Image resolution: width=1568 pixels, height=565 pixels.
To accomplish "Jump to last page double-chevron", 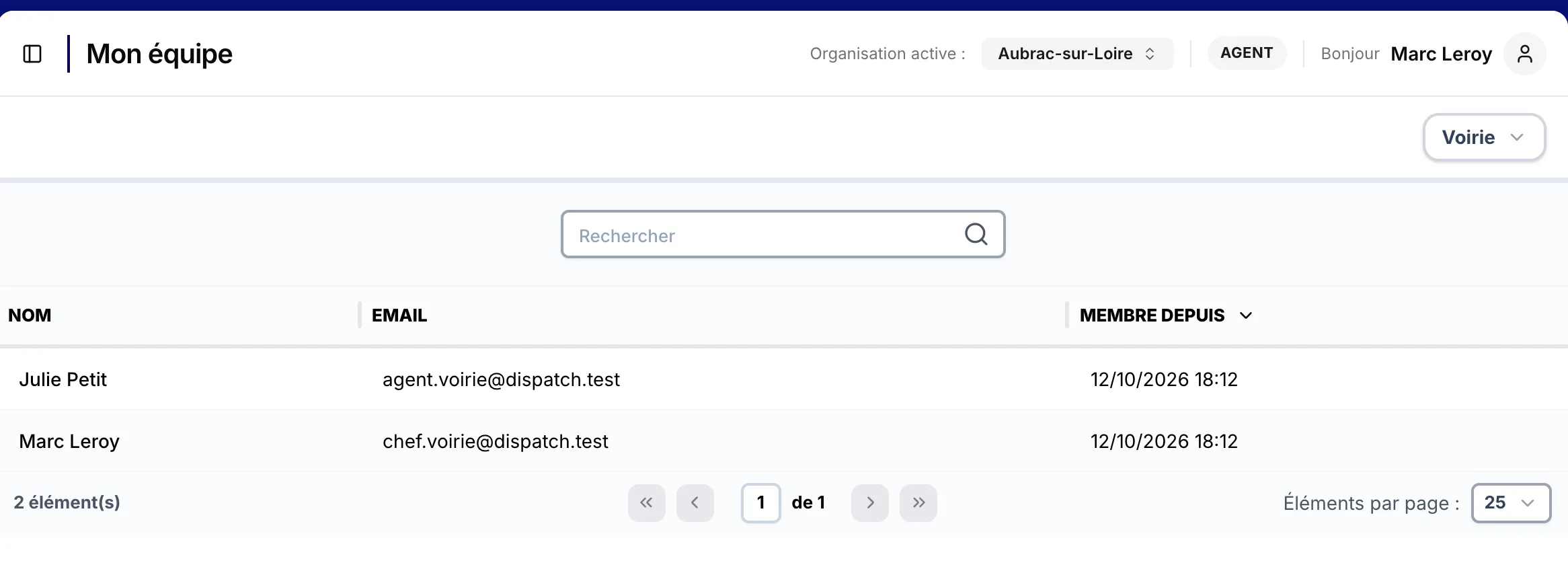I will pos(918,503).
